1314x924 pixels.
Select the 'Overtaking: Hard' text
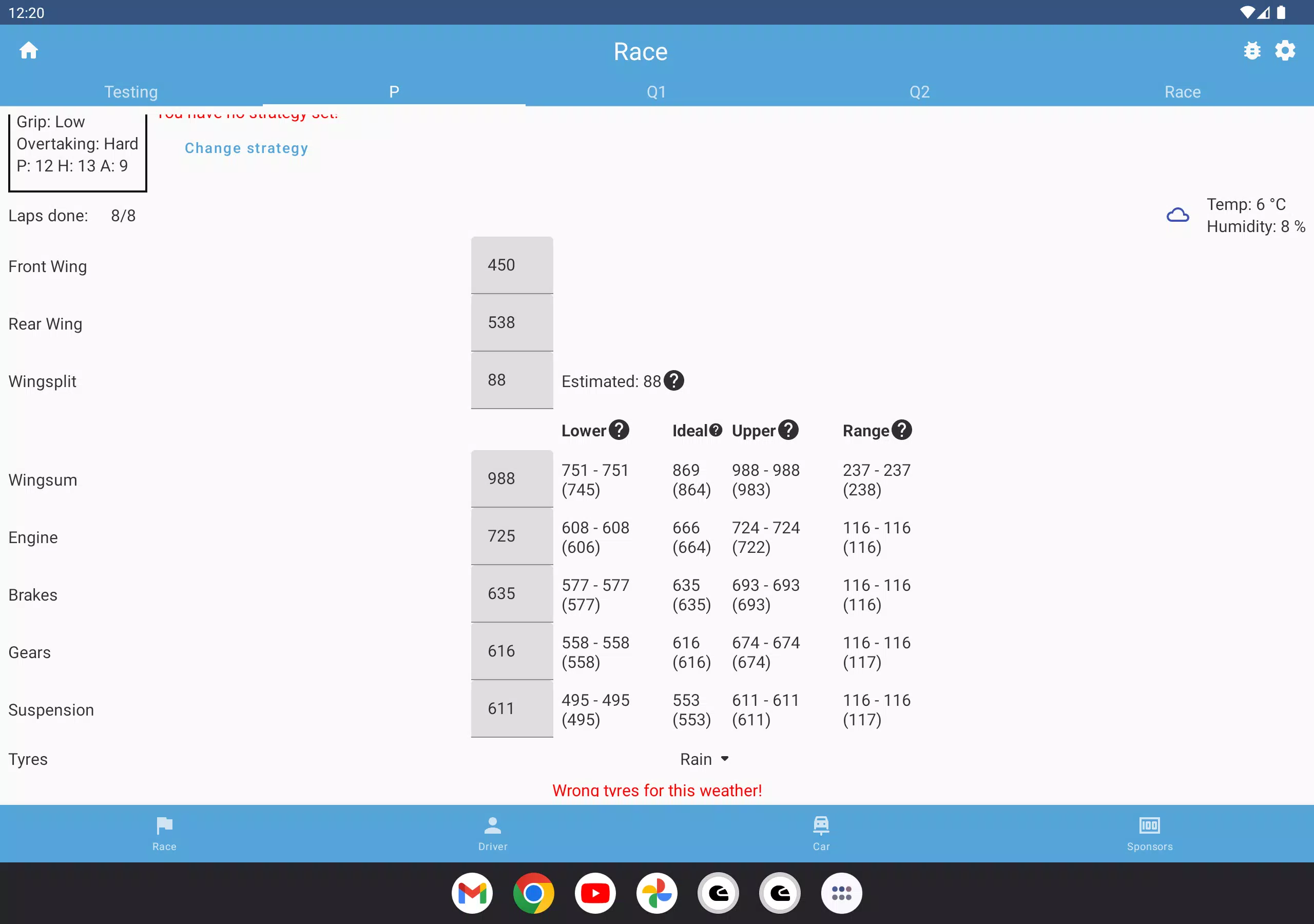tap(78, 144)
